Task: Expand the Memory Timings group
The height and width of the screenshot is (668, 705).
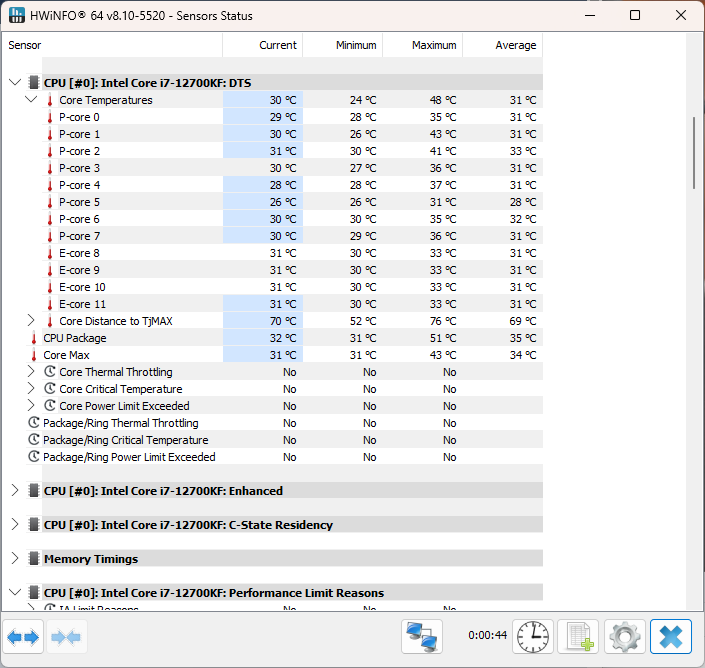Action: (15, 558)
